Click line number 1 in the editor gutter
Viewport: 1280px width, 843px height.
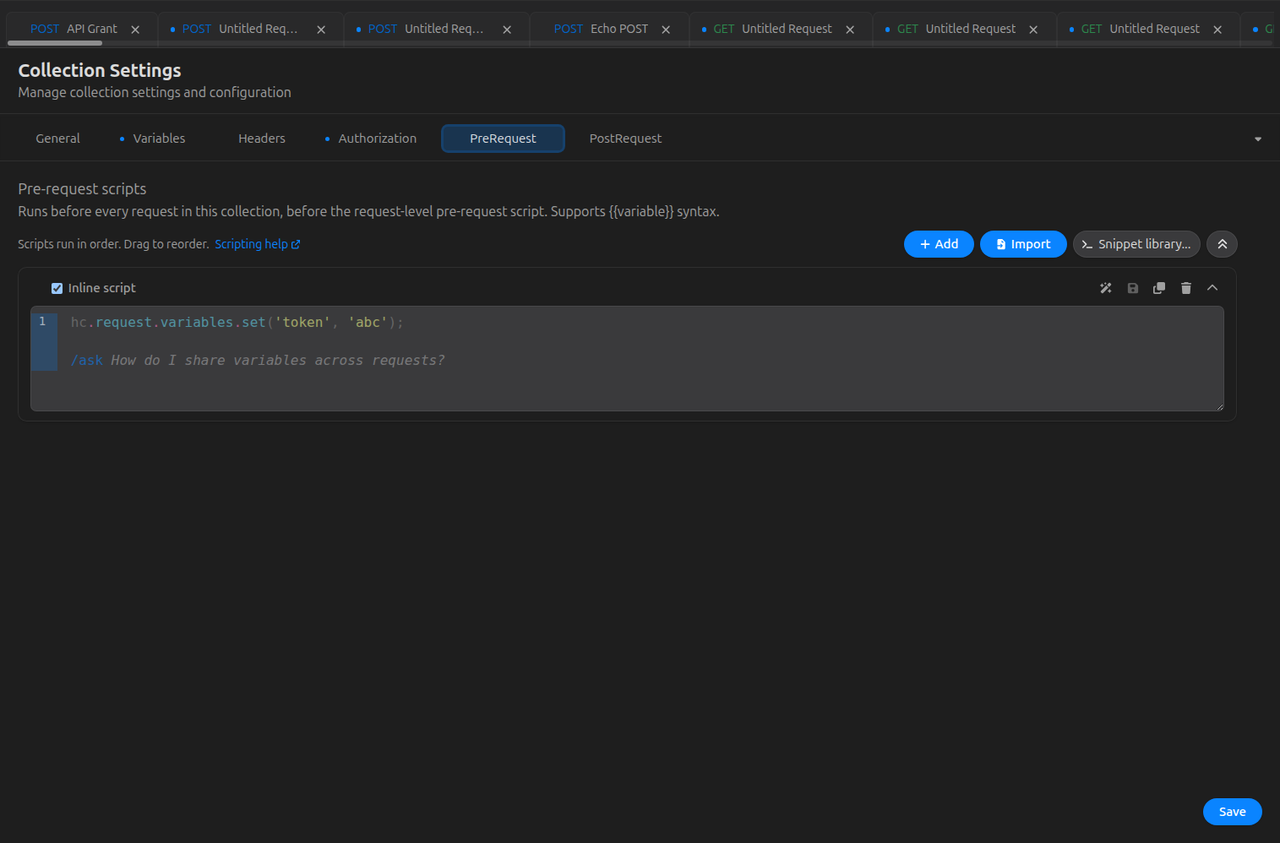point(42,321)
